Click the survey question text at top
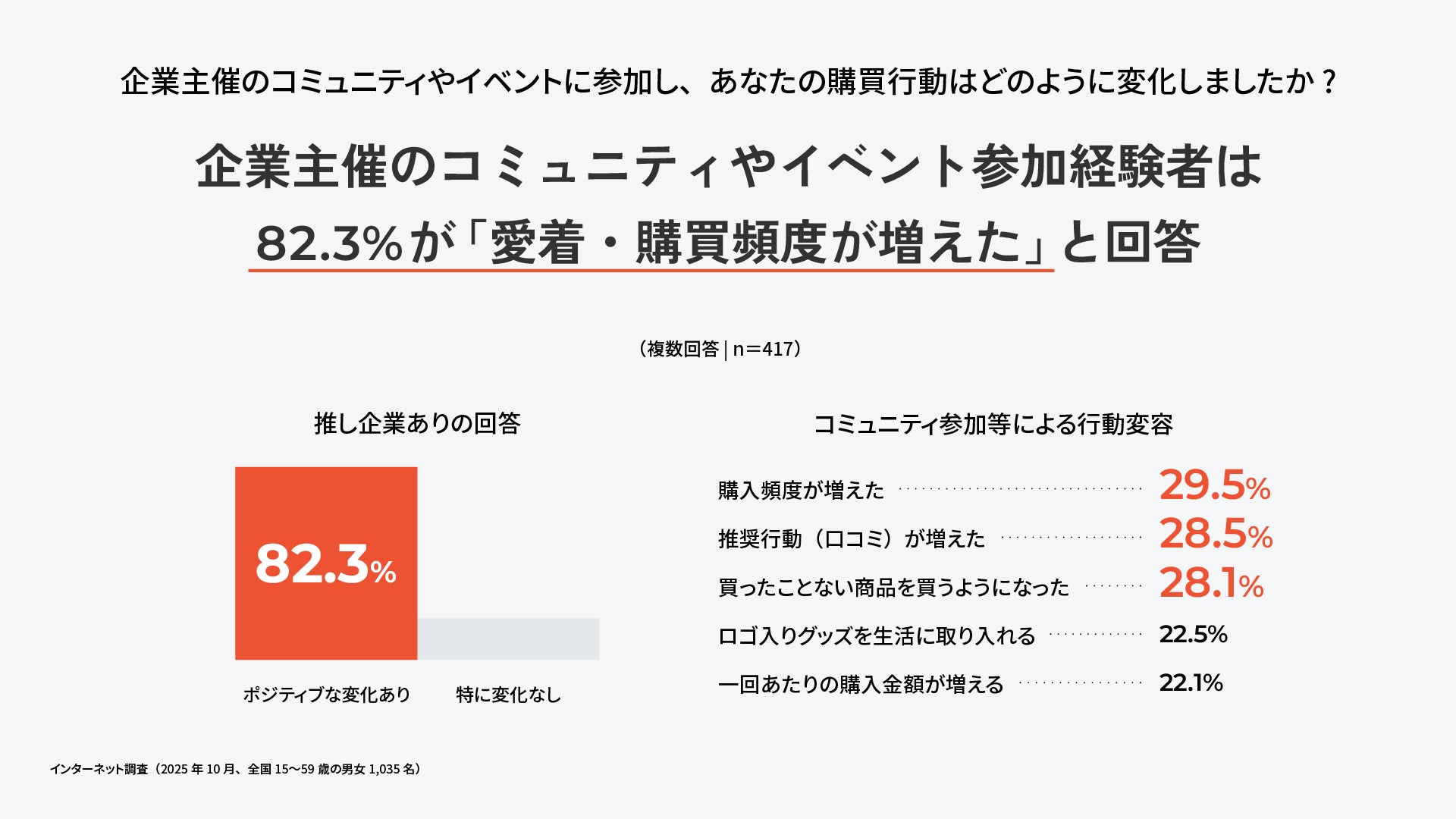 tap(728, 82)
